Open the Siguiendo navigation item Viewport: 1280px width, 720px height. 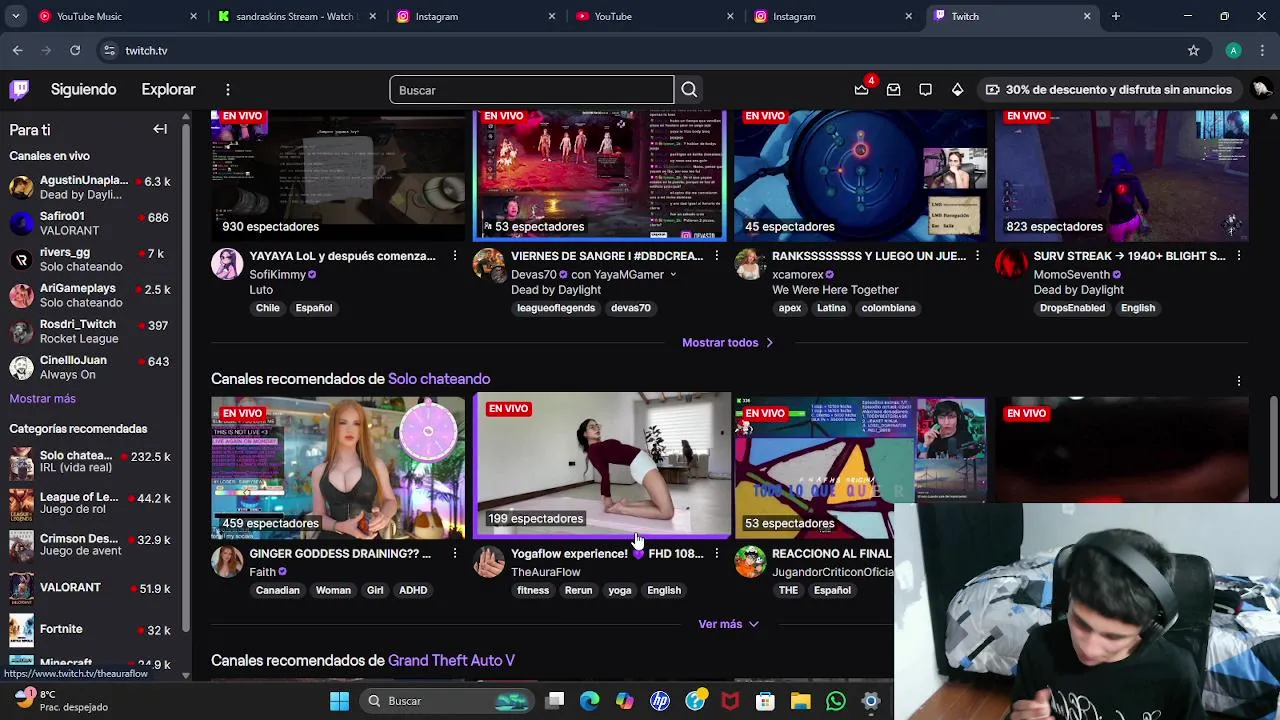83,90
